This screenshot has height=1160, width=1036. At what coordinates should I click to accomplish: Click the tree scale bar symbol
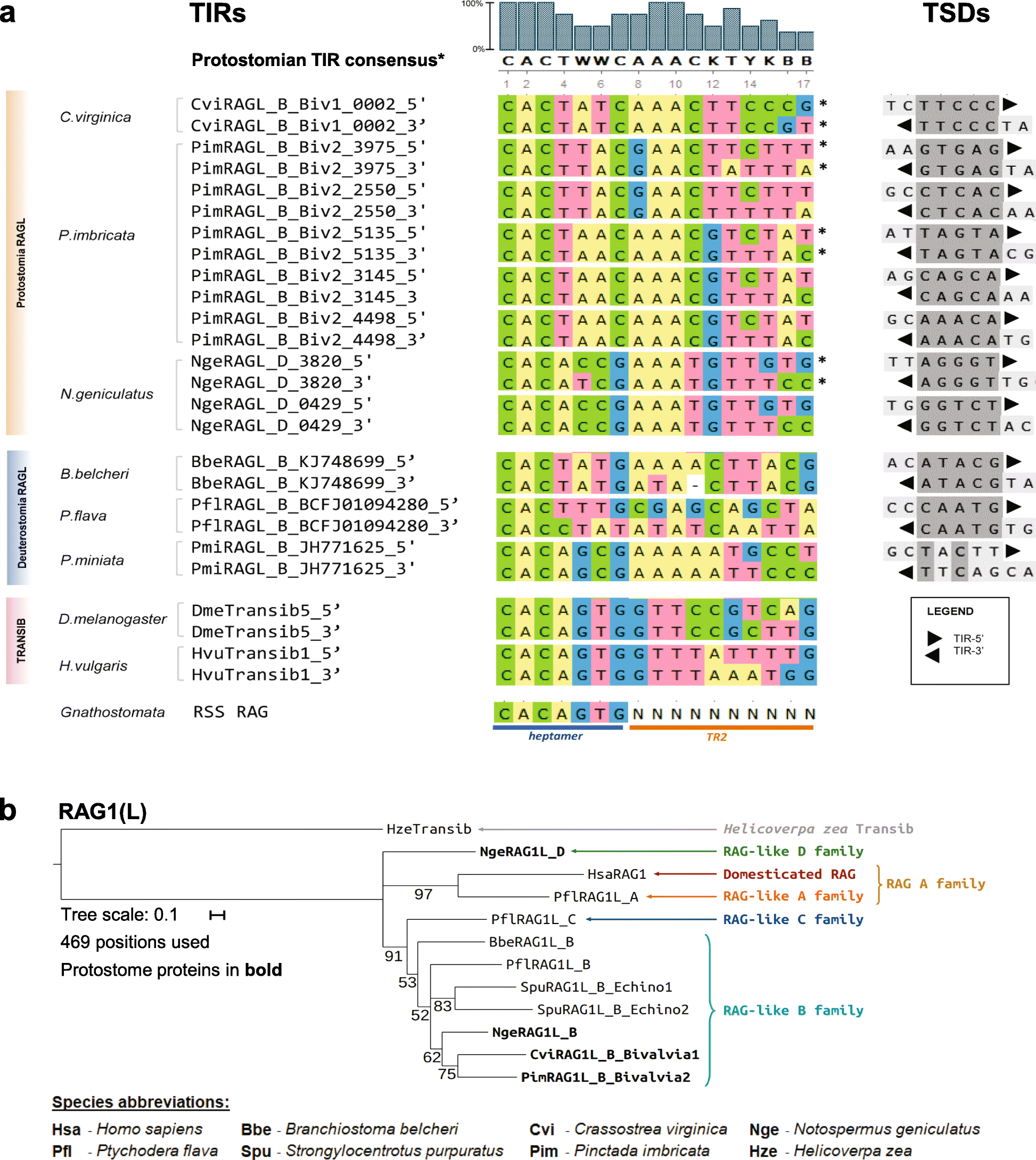(x=217, y=915)
